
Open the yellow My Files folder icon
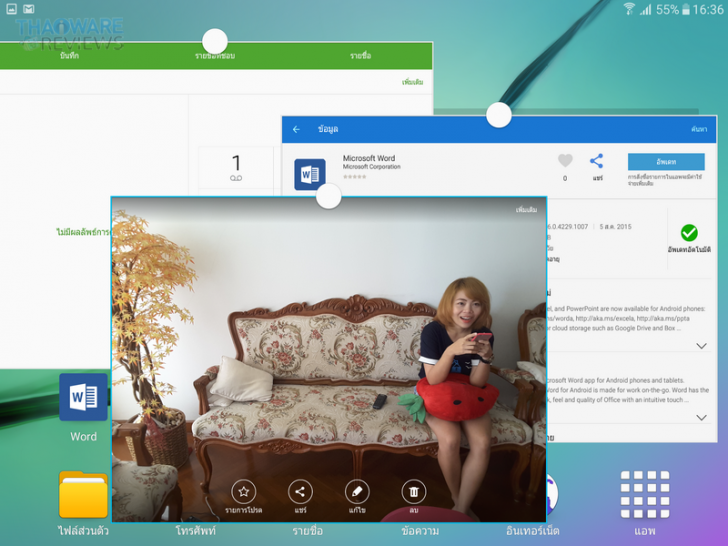[84, 494]
